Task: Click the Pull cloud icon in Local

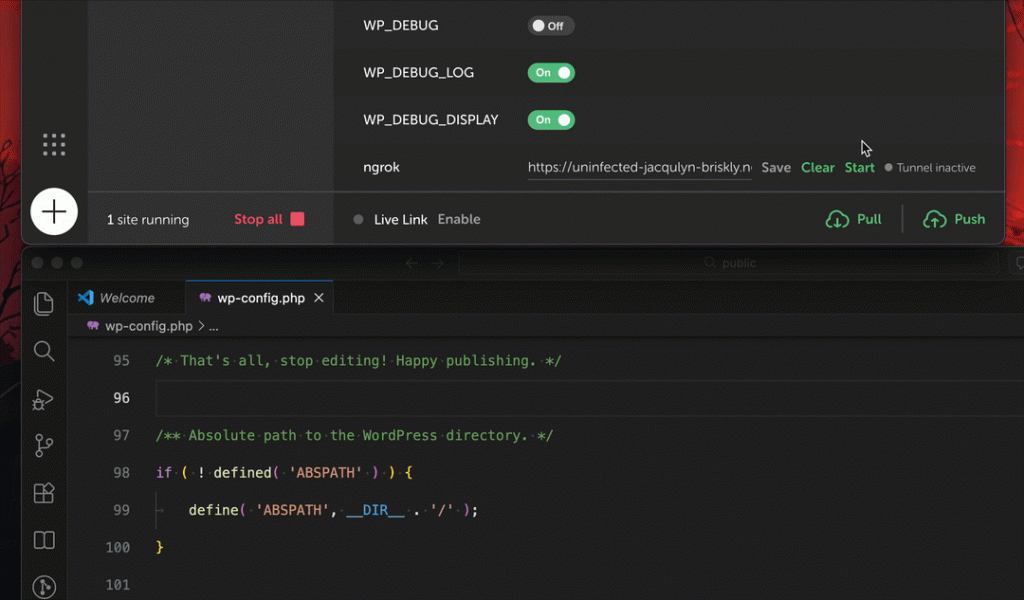Action: tap(838, 219)
